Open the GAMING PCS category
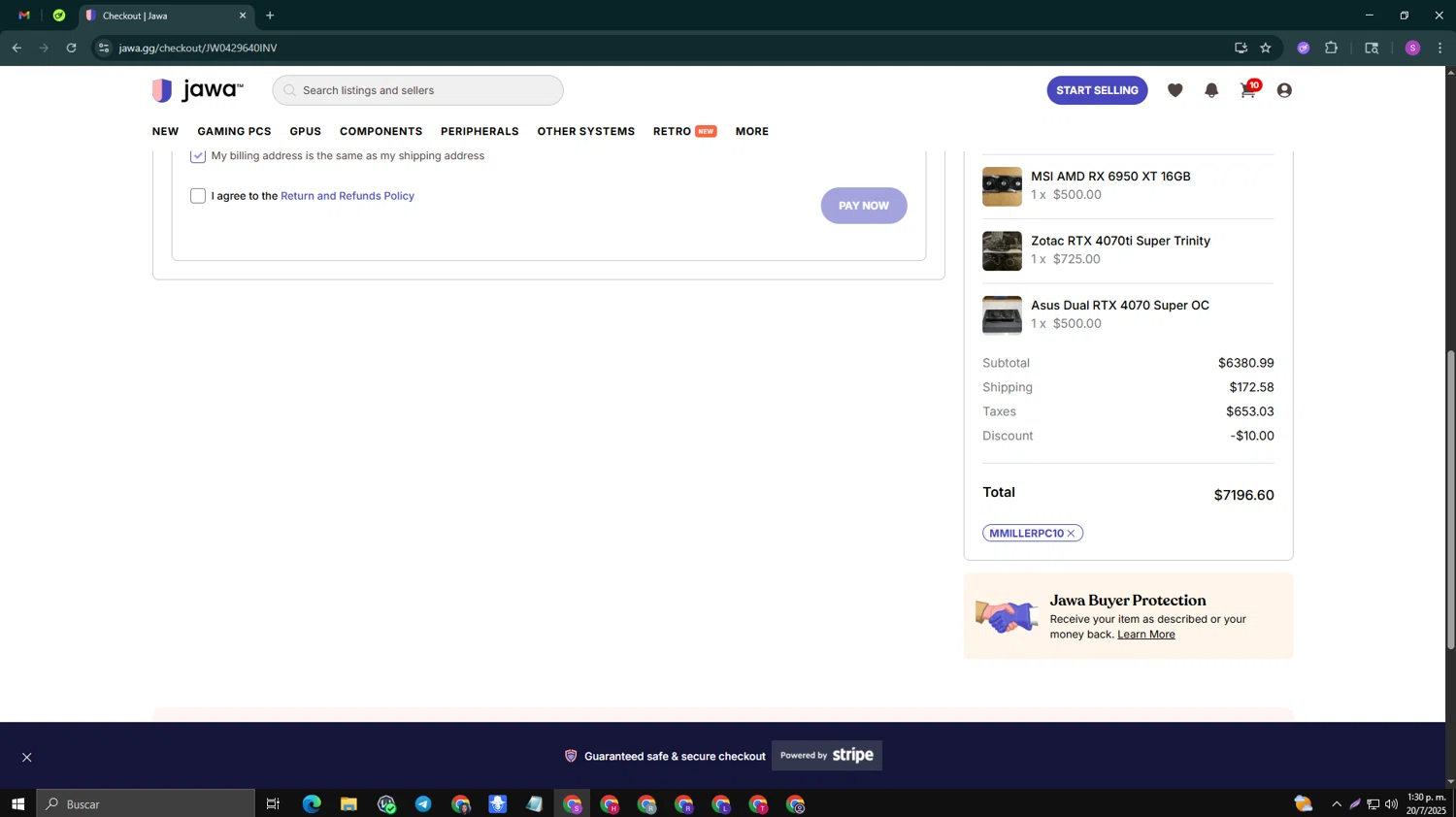1456x817 pixels. point(234,131)
